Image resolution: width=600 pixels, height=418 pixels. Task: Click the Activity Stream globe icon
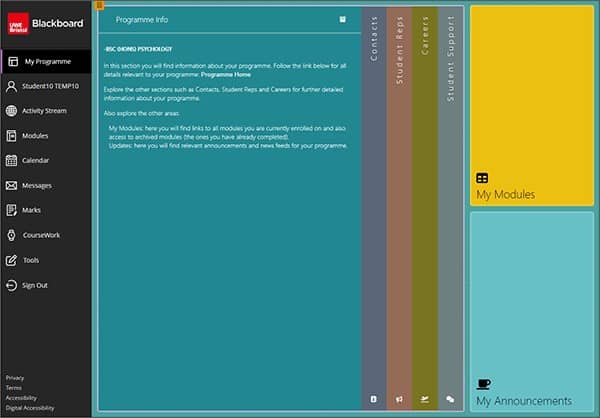pyautogui.click(x=11, y=111)
